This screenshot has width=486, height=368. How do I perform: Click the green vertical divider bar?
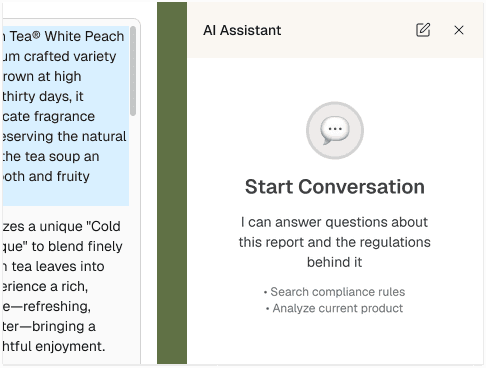point(172,183)
